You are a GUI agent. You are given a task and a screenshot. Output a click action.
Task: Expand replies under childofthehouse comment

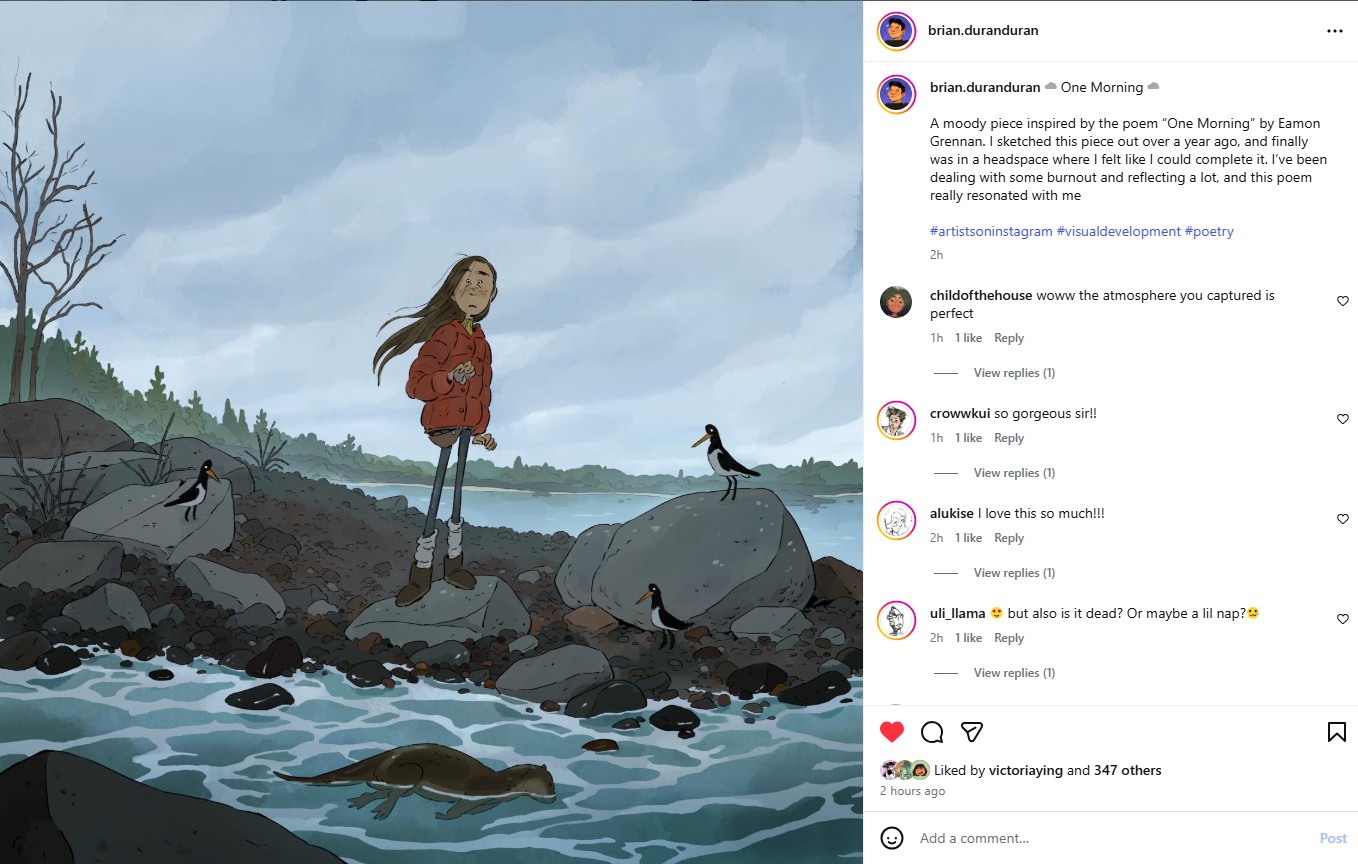pos(1014,373)
